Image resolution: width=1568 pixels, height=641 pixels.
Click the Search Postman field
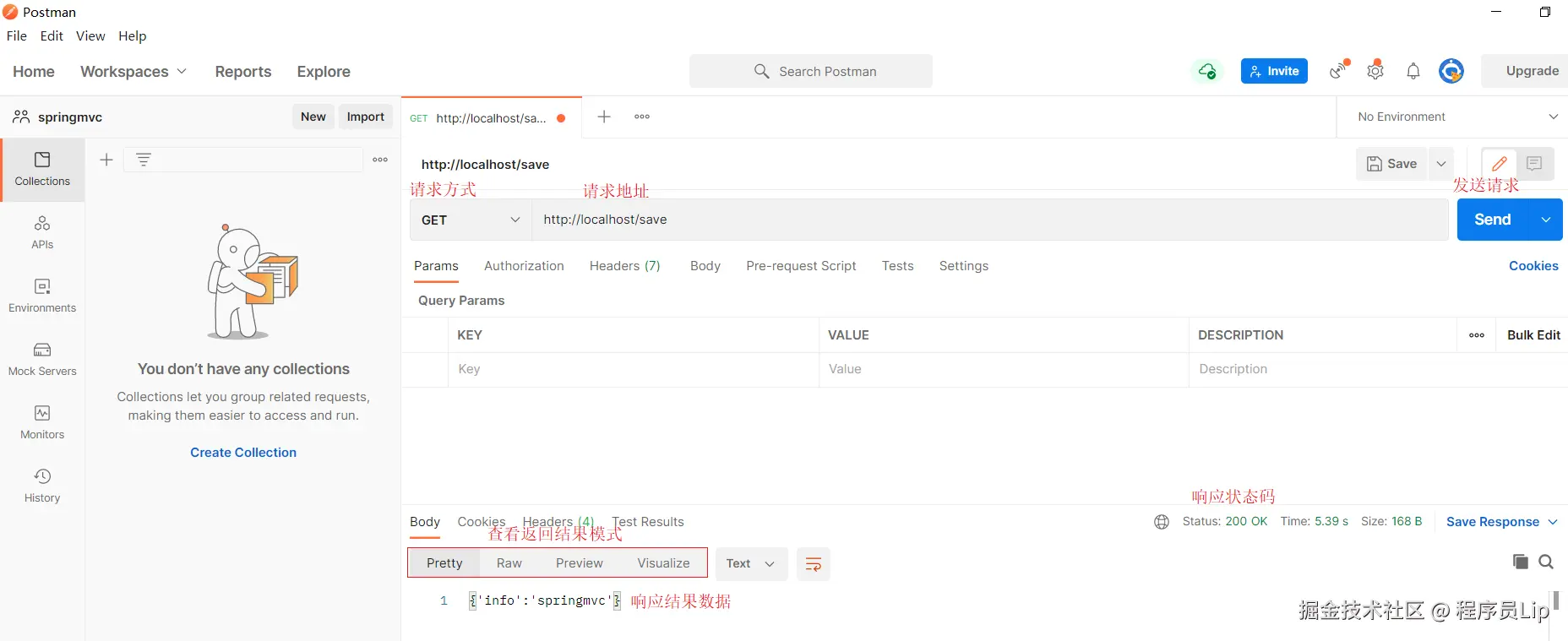[811, 71]
